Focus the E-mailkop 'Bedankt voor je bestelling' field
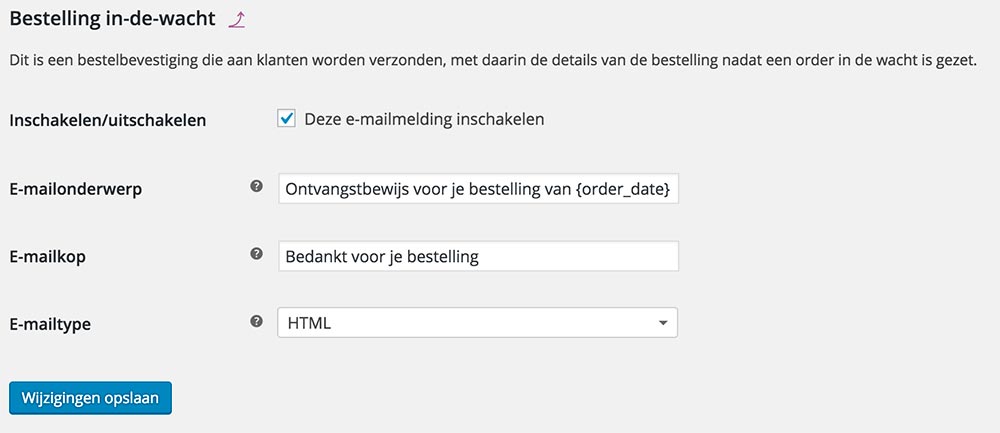 [478, 256]
